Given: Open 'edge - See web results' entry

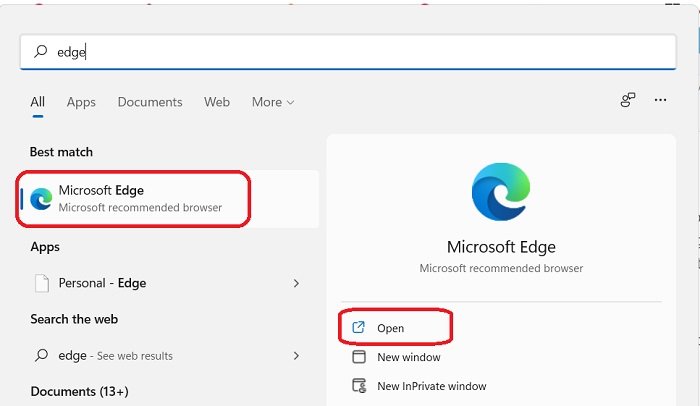Looking at the screenshot, I should point(169,356).
